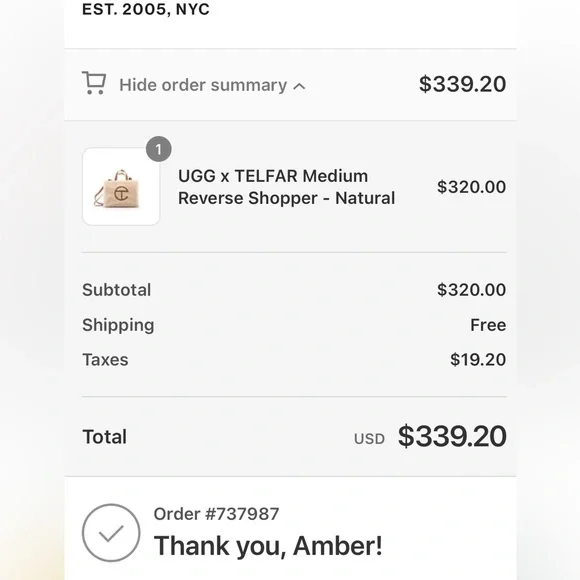Click the Shipping label
Image resolution: width=580 pixels, height=580 pixels.
pyautogui.click(x=118, y=325)
